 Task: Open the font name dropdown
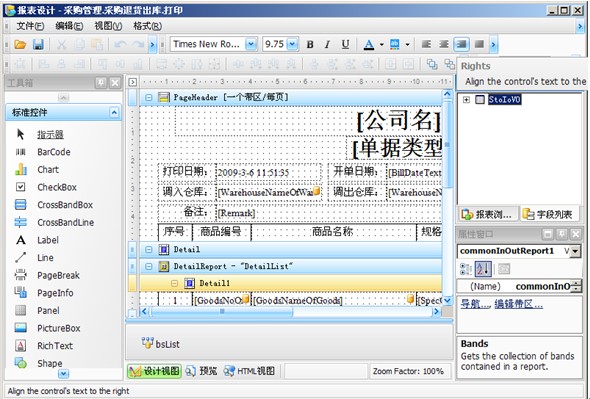(251, 44)
